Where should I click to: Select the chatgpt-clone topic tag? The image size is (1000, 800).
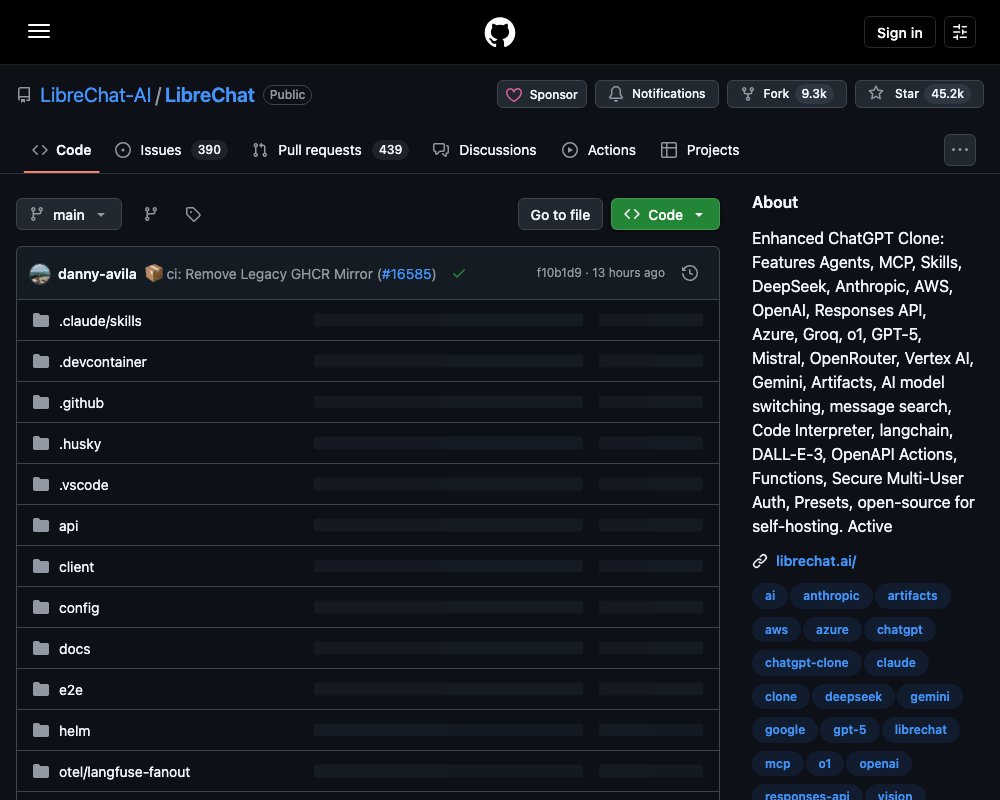[806, 663]
